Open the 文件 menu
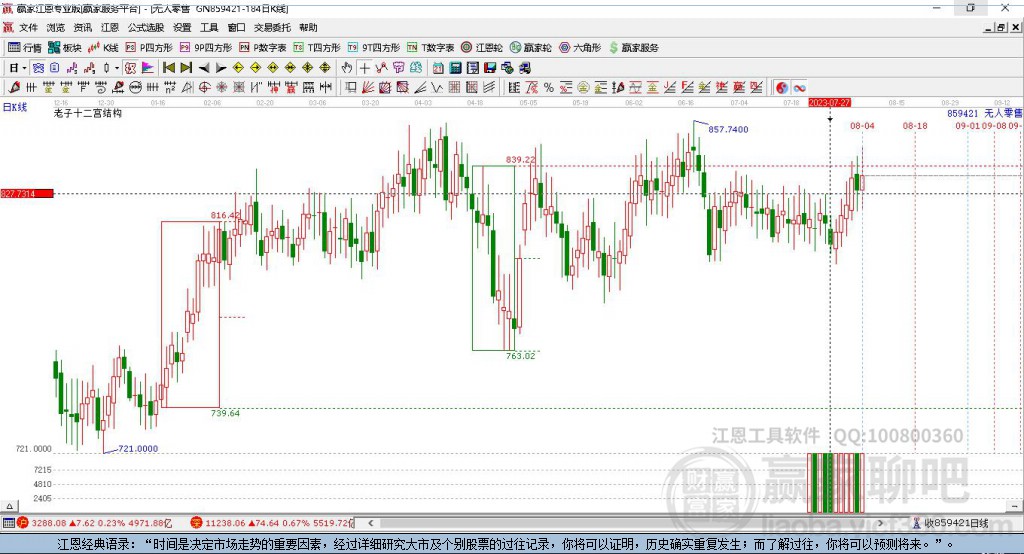The width and height of the screenshot is (1024, 554). (28, 27)
